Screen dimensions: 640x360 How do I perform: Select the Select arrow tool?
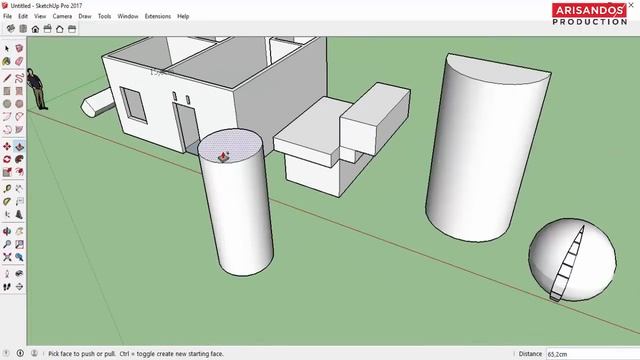(x=7, y=49)
